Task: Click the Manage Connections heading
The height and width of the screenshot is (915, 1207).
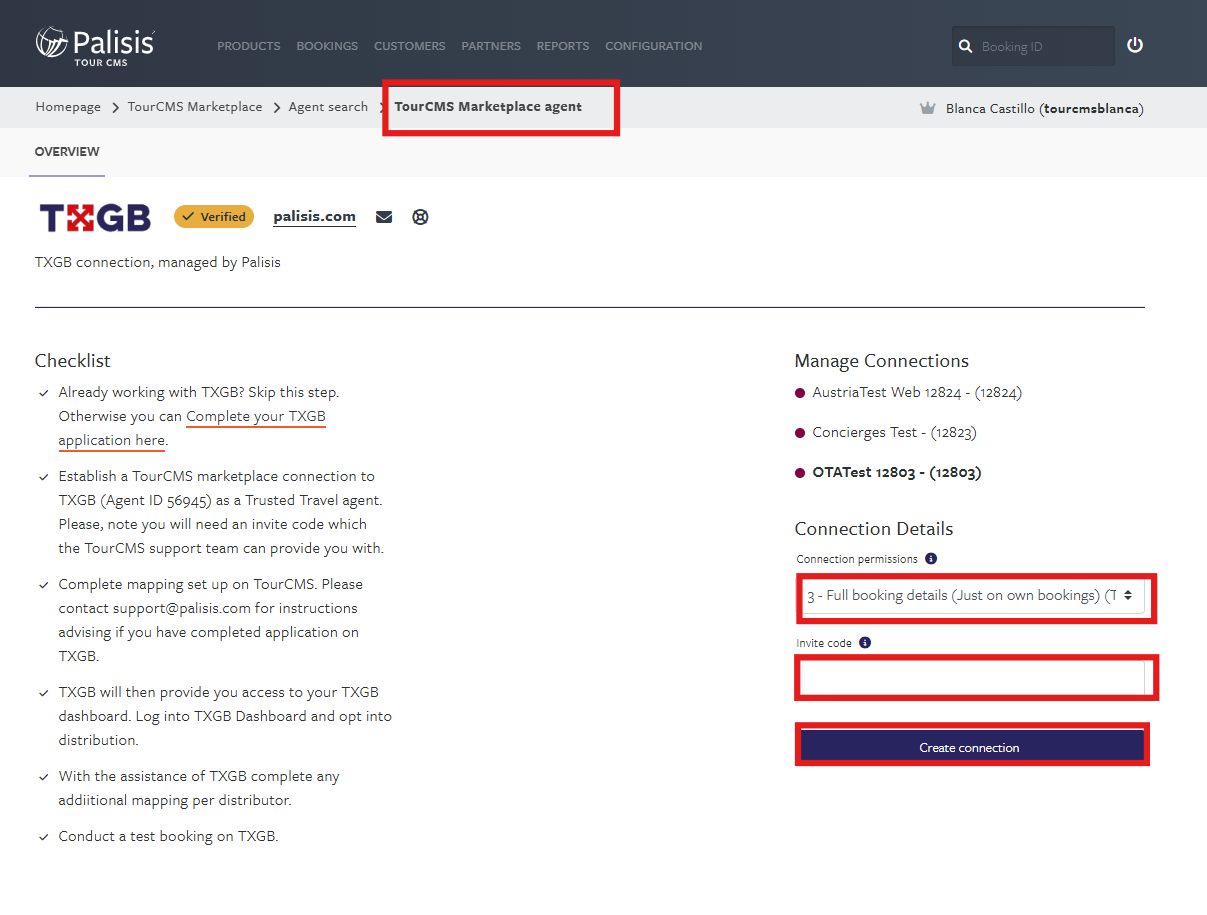Action: [x=882, y=361]
